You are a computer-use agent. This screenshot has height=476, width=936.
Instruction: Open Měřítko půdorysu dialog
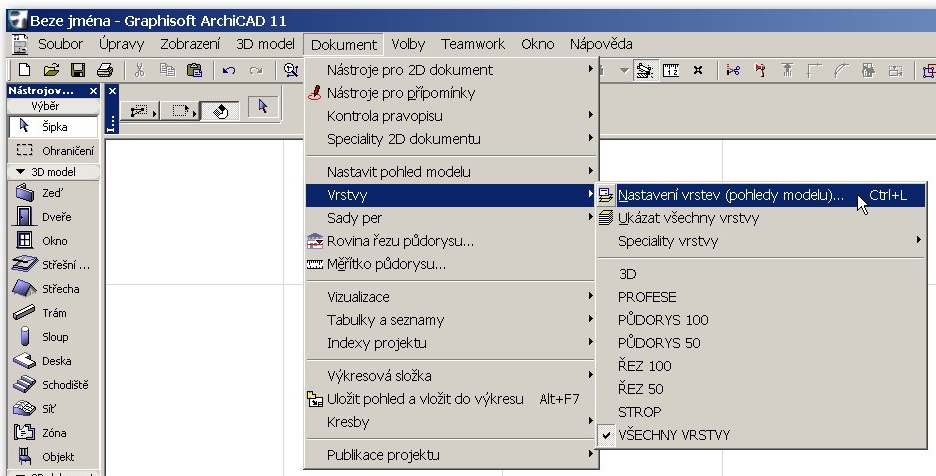pyautogui.click(x=452, y=264)
